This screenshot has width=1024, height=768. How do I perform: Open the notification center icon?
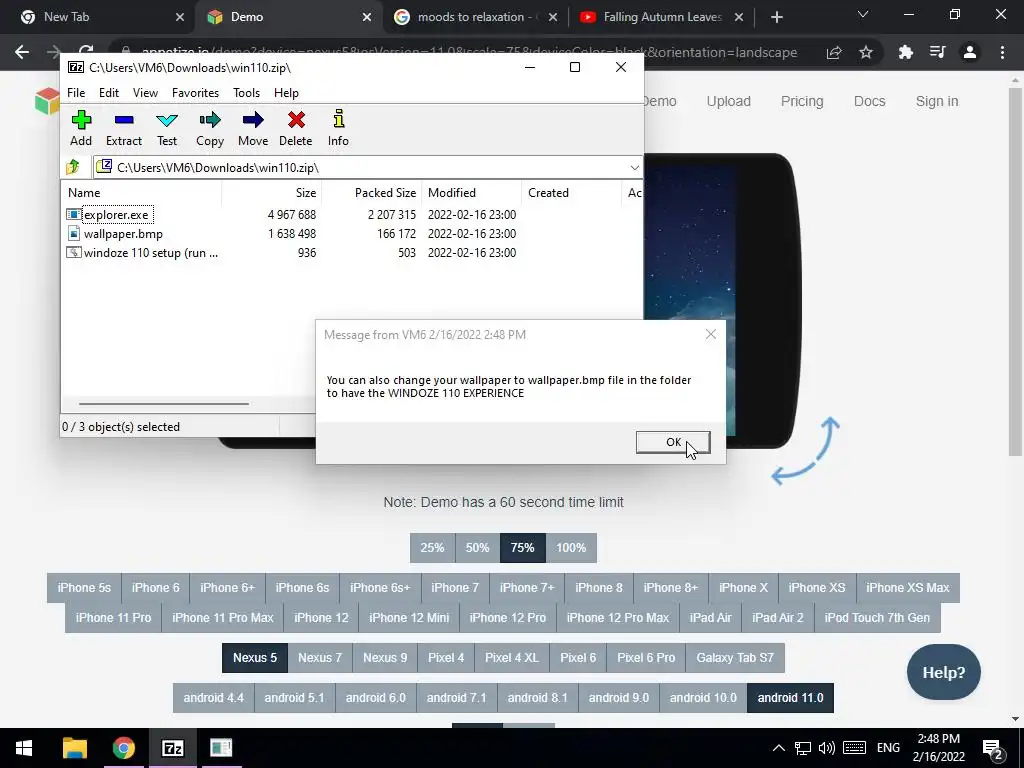[993, 748]
